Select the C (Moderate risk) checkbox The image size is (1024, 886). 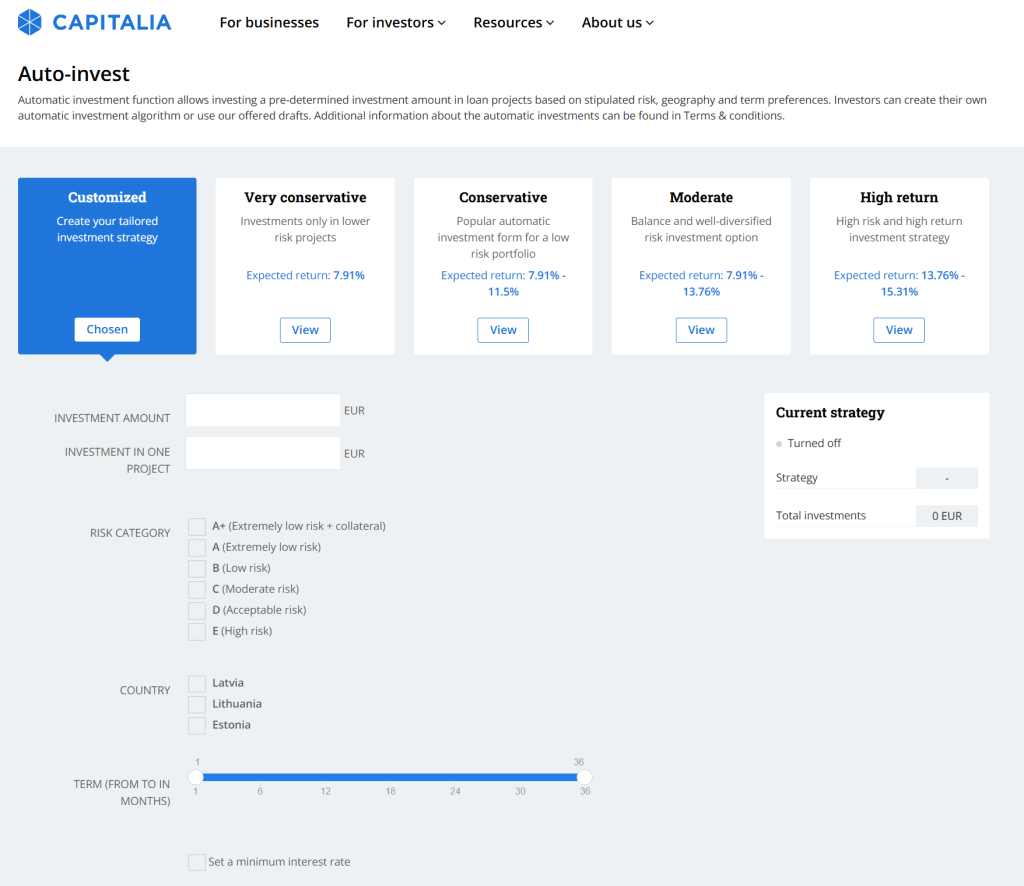point(196,589)
